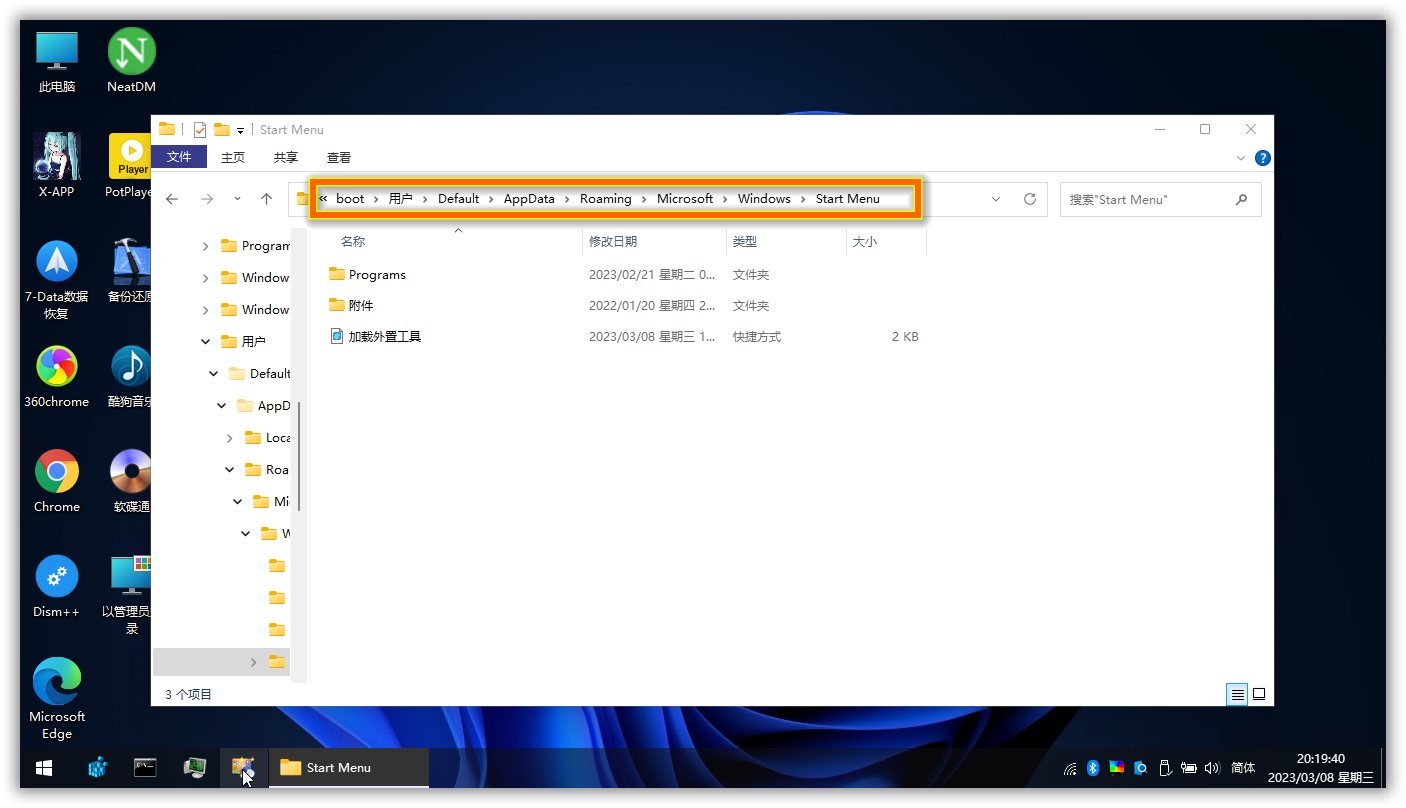Screen dimensions: 1406x808
Task: Open the recent locations dropdown arrow
Action: tap(237, 199)
